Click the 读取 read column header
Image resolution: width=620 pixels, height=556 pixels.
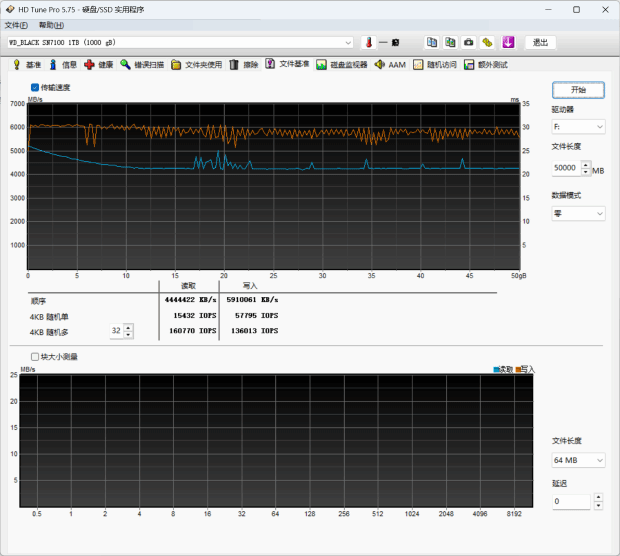click(x=189, y=286)
